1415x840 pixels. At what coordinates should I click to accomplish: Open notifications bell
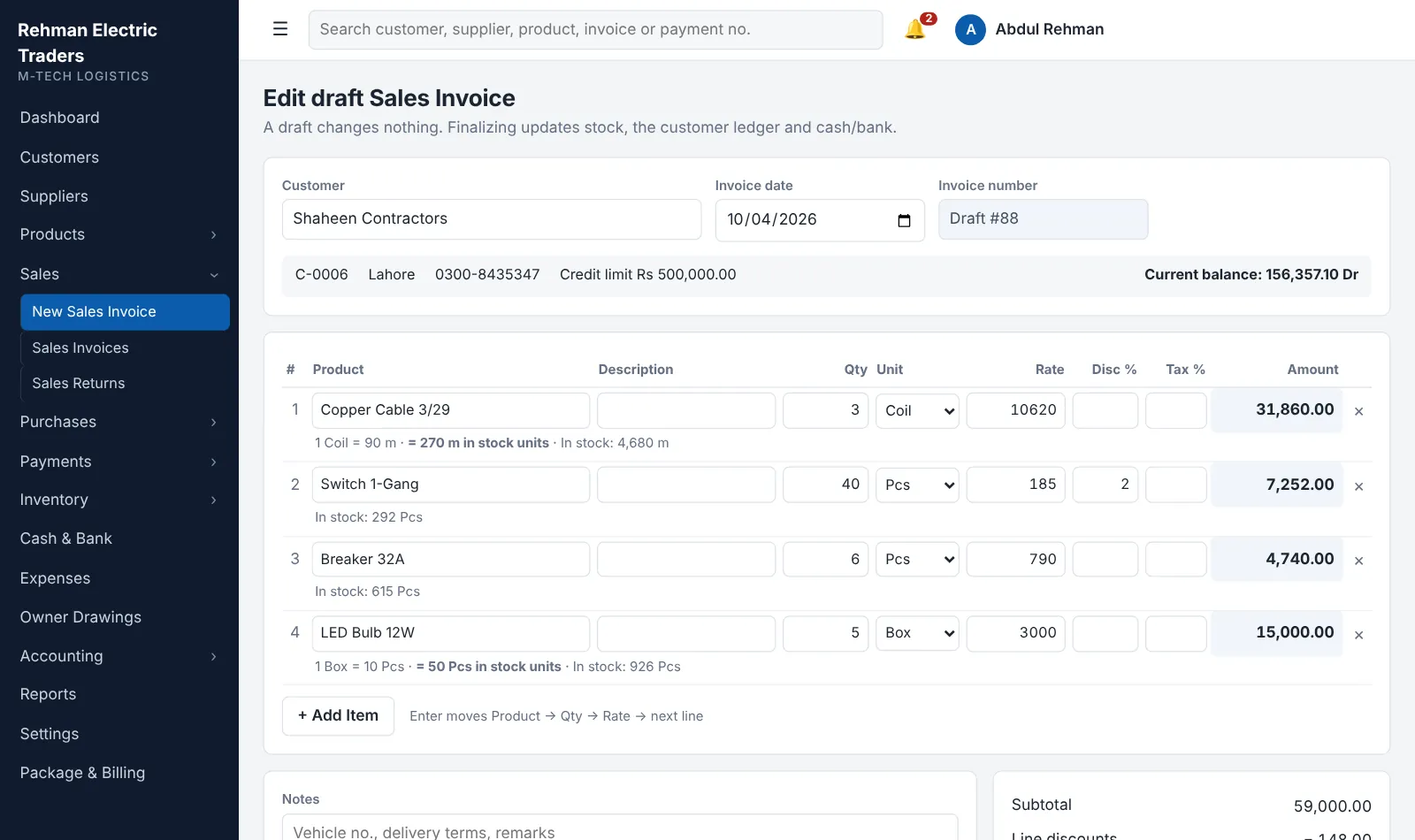tap(915, 29)
